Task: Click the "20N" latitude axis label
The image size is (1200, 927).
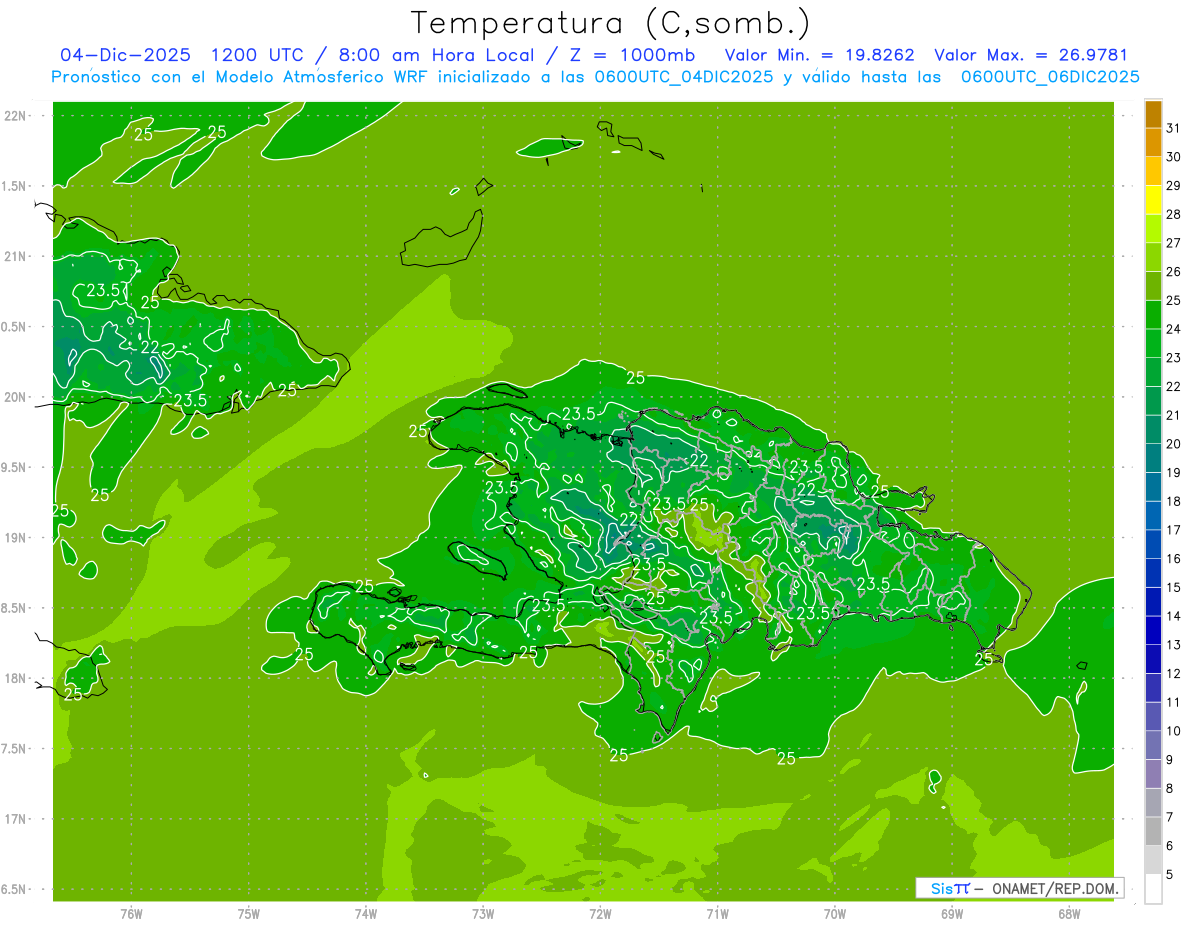Action: [x=17, y=397]
